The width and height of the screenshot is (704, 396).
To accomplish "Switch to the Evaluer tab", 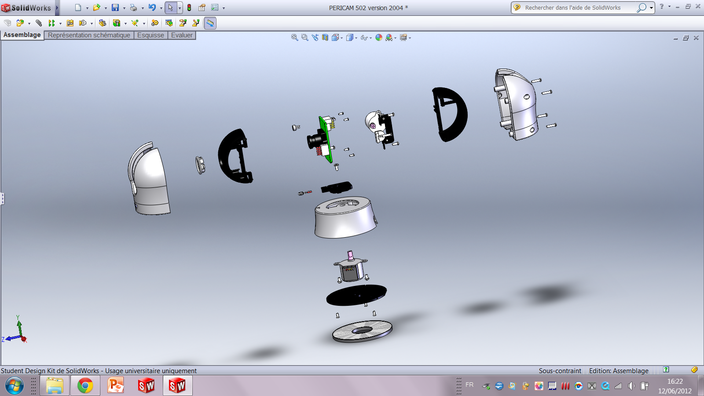I will click(x=181, y=35).
